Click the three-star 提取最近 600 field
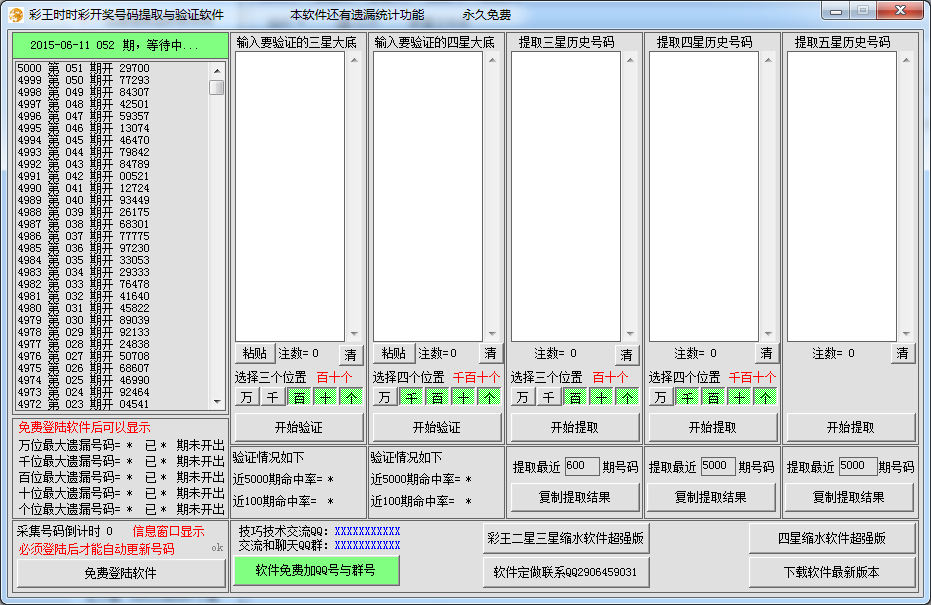The image size is (931, 605). tap(581, 466)
